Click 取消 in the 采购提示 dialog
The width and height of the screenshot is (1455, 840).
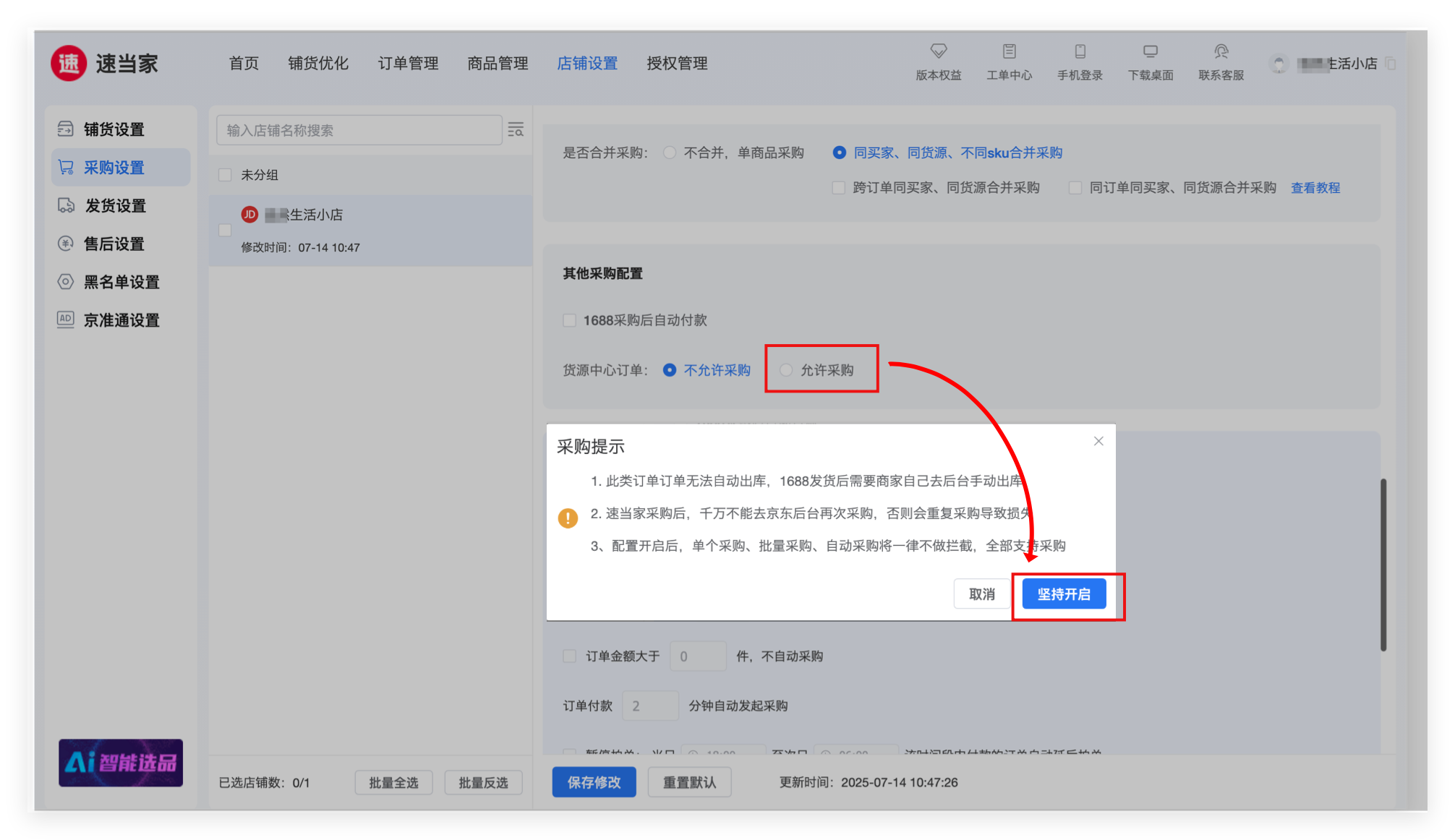981,594
